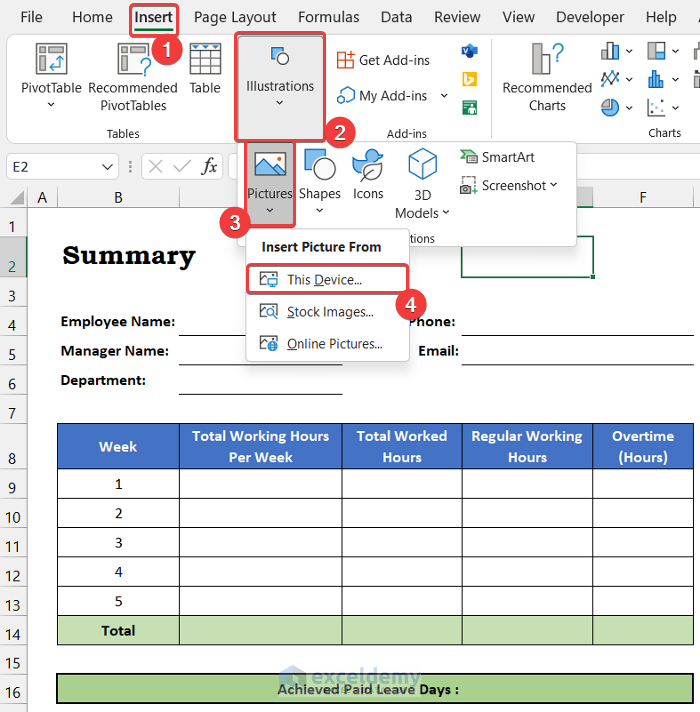Insert SmartArt graphic
Image resolution: width=700 pixels, height=712 pixels.
[497, 157]
